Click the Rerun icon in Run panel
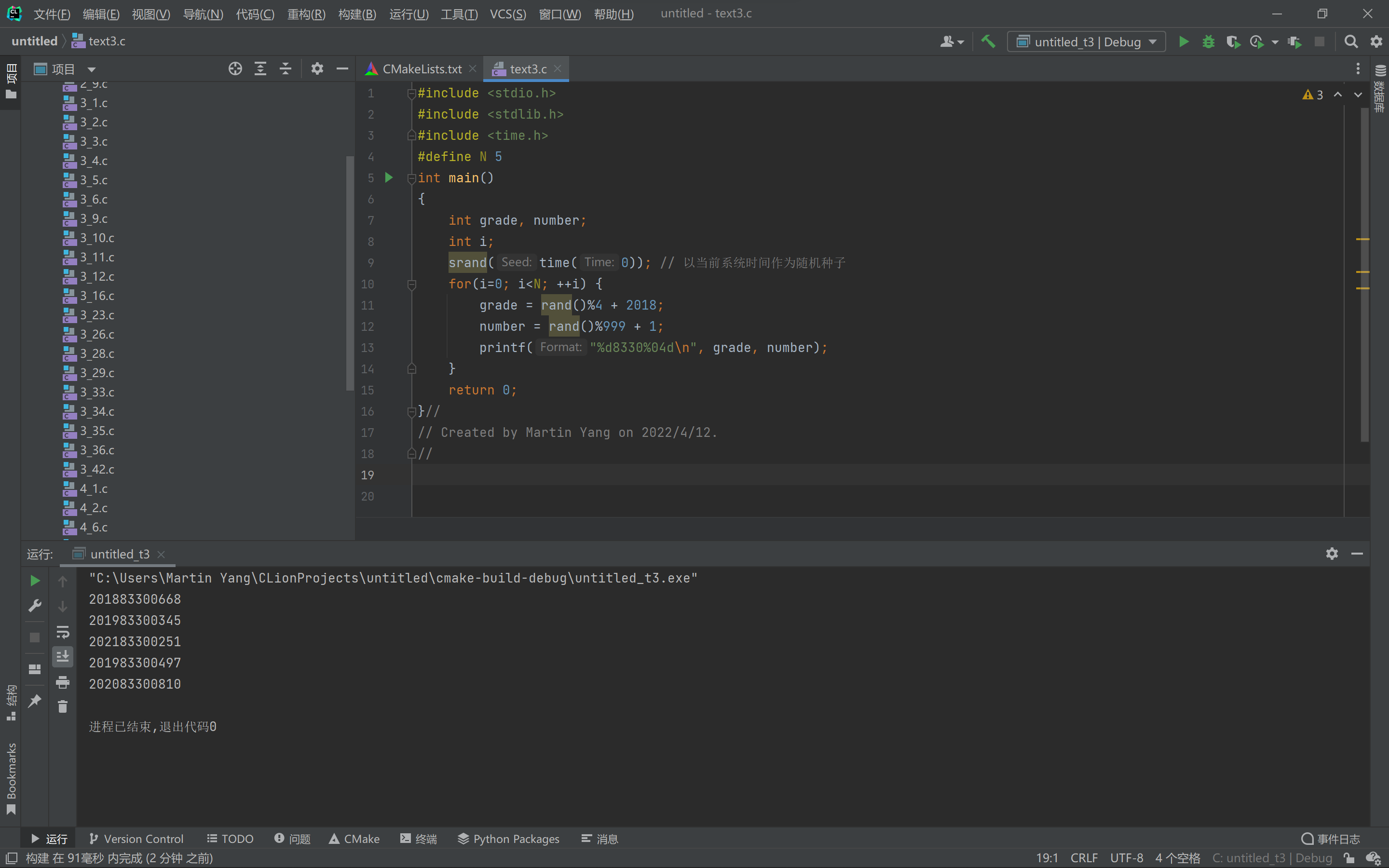Viewport: 1389px width, 868px height. (34, 581)
